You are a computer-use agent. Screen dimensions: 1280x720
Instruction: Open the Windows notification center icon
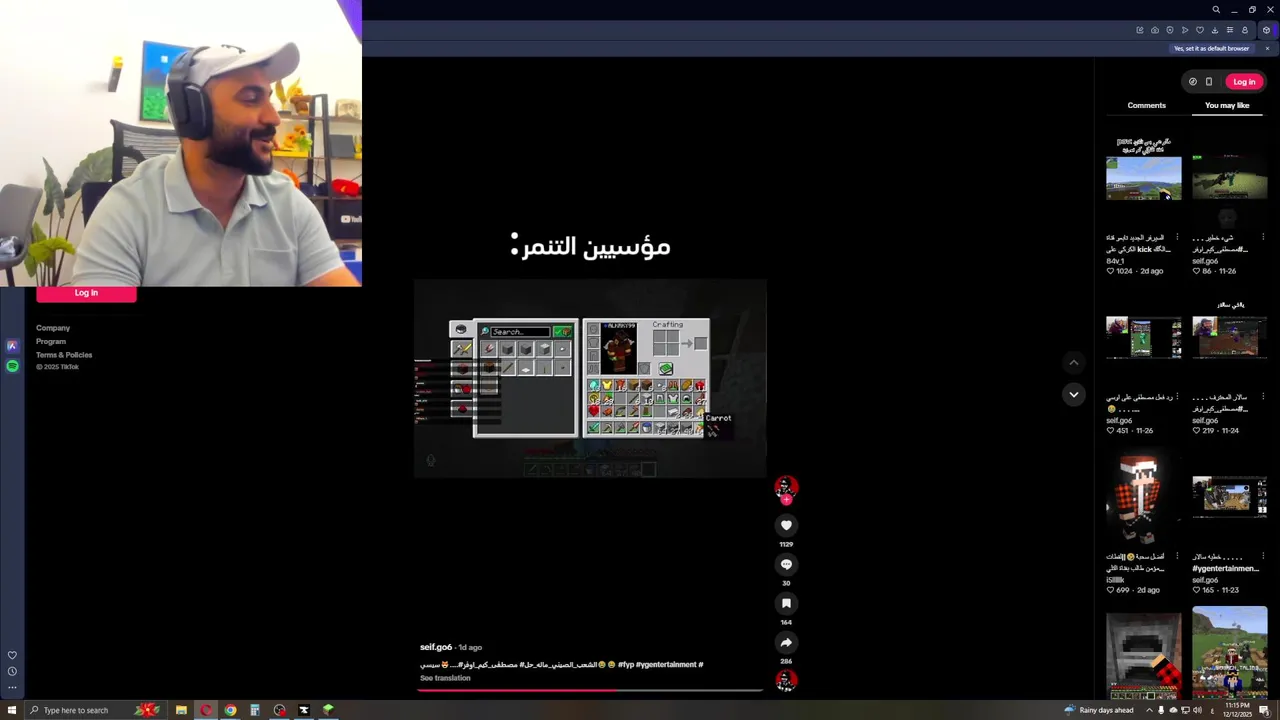click(x=1264, y=710)
